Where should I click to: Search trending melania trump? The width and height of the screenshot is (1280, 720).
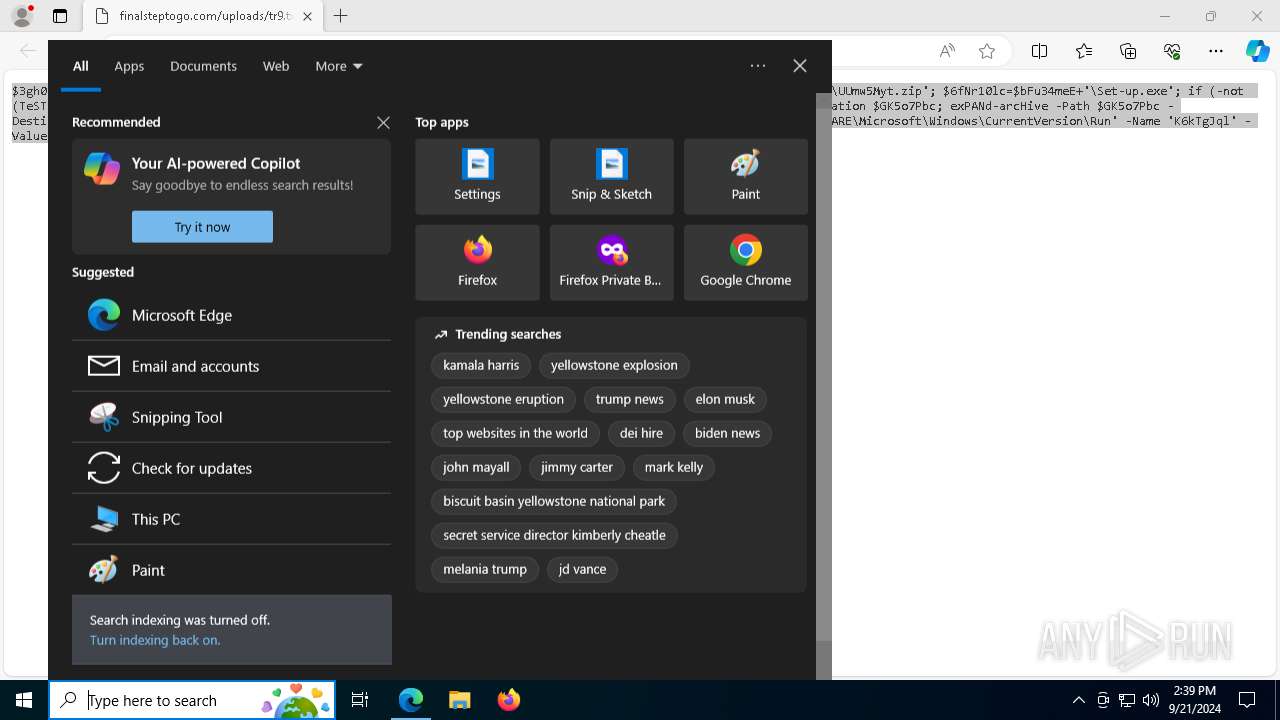point(485,569)
